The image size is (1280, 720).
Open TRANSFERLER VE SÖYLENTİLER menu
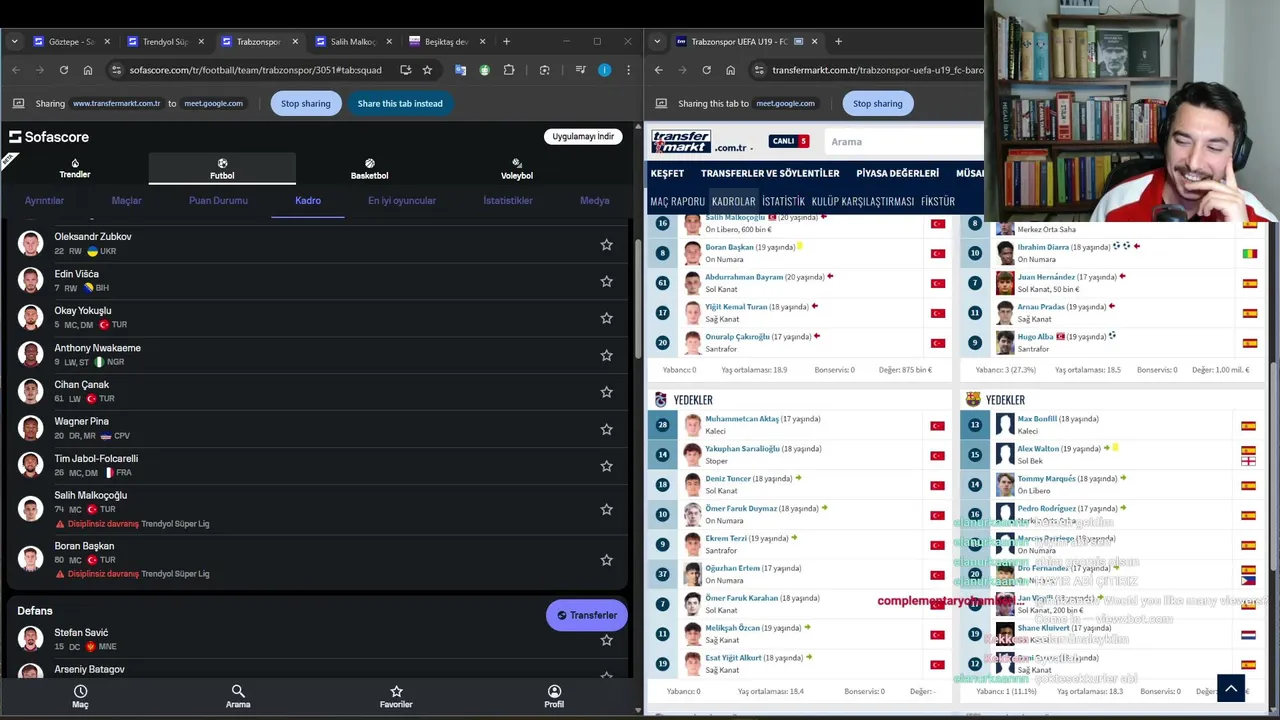click(770, 173)
